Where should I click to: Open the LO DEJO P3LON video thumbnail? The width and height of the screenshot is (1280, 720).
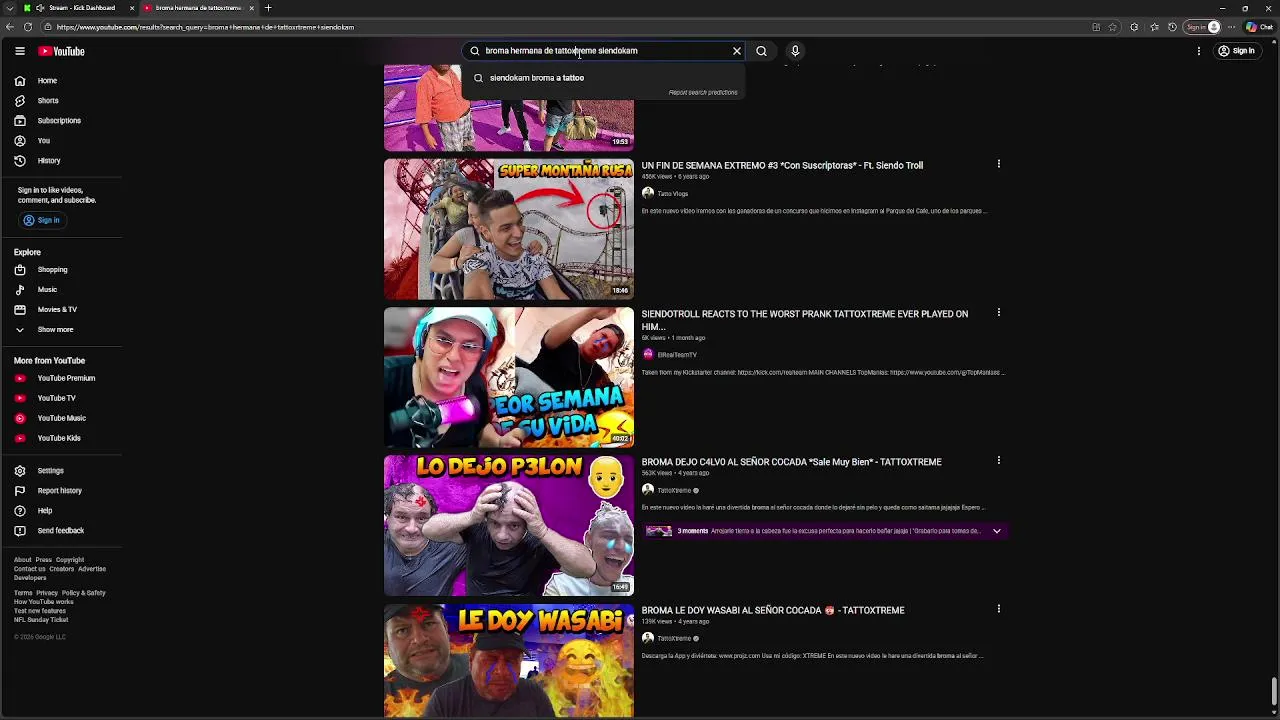[509, 525]
